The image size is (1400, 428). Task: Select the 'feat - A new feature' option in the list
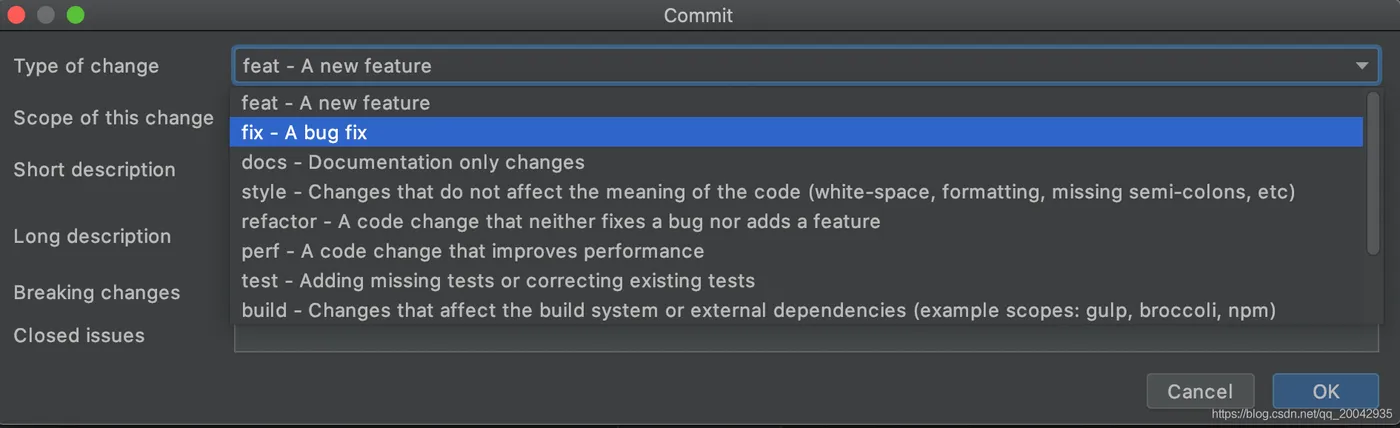tap(335, 103)
